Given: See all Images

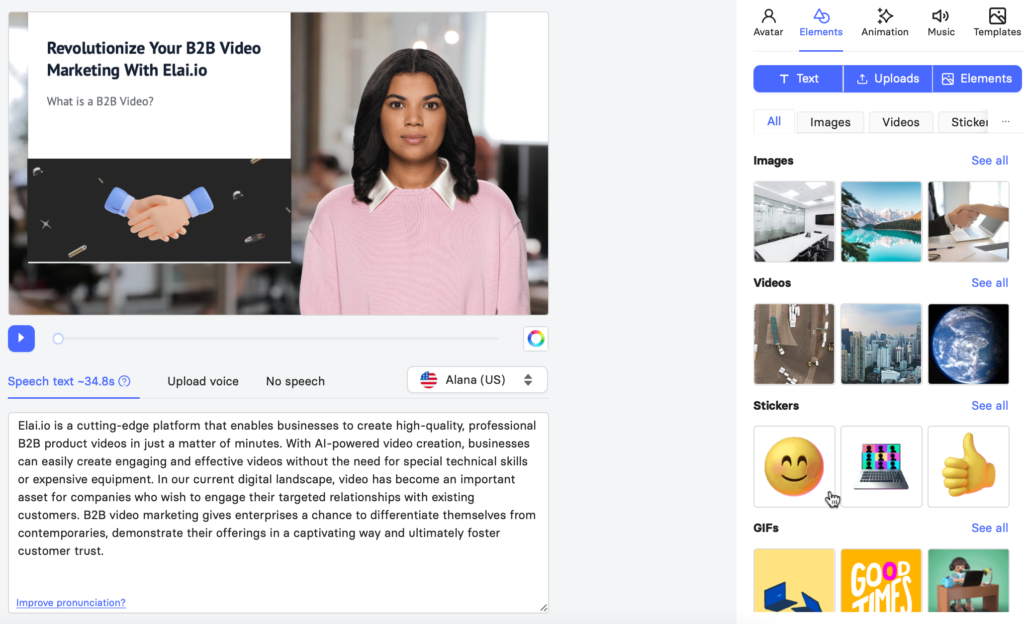Looking at the screenshot, I should (989, 161).
